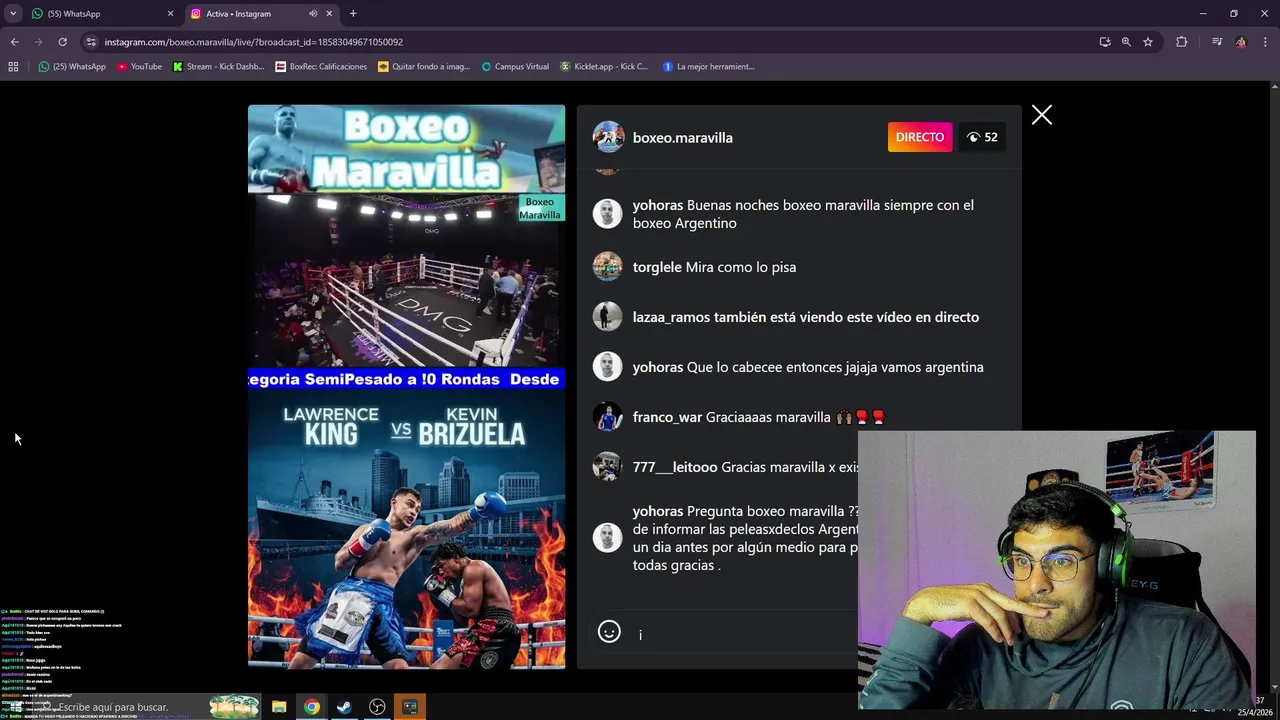Click the comment text input field
This screenshot has height=720, width=1280.
745,634
